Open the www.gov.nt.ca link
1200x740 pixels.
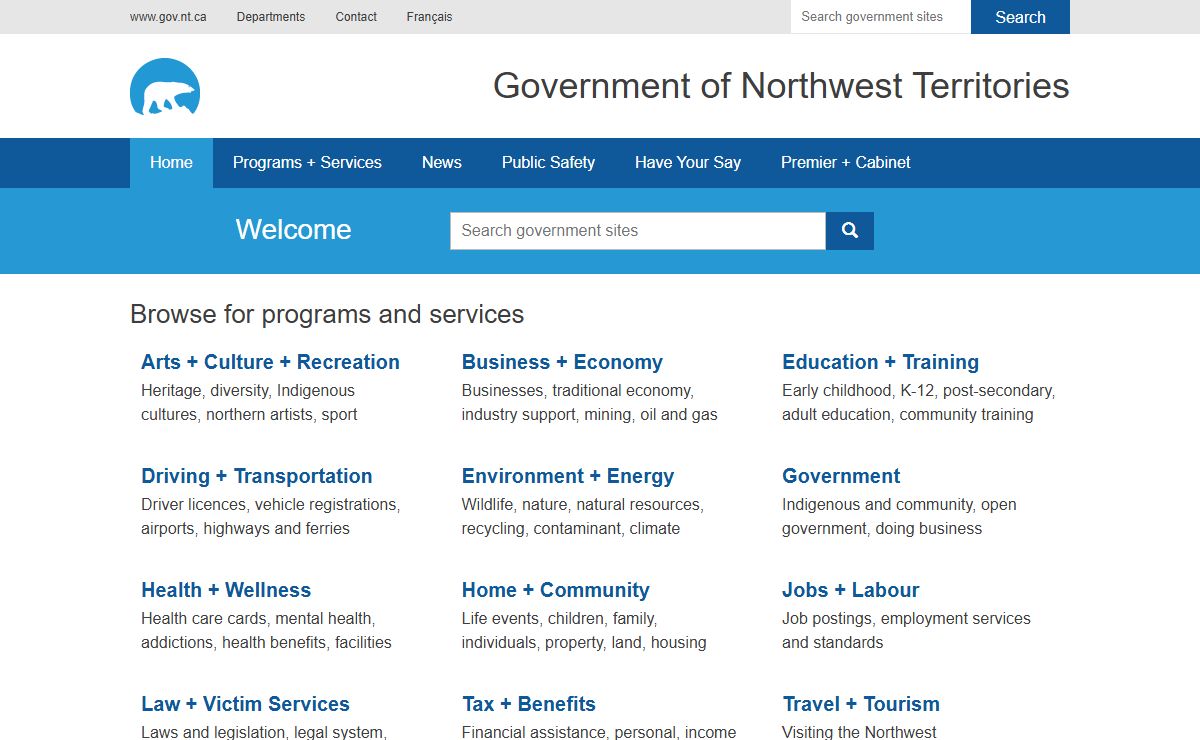(168, 17)
